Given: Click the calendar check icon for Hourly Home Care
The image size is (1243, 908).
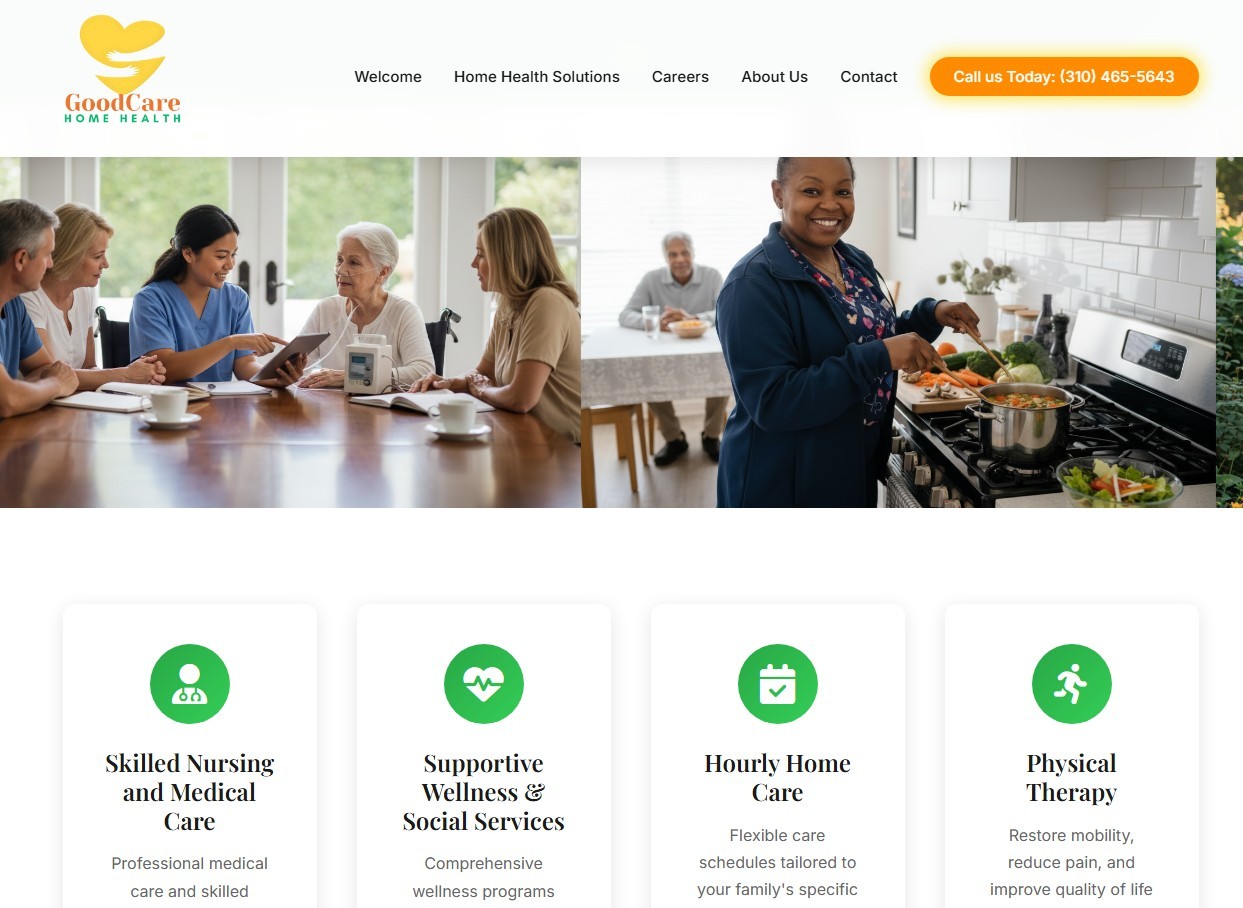Looking at the screenshot, I should click(778, 684).
